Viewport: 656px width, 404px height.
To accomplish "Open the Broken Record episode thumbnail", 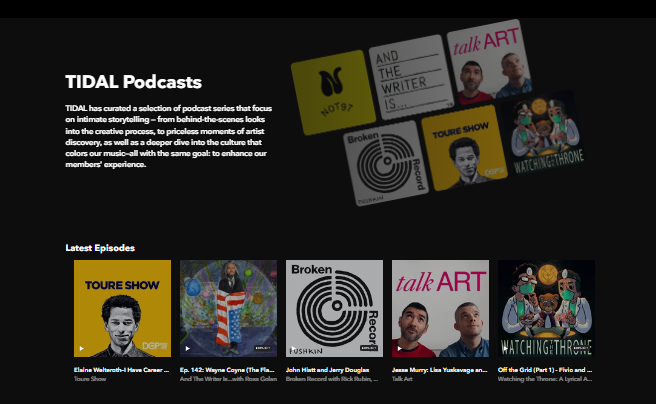I will [334, 308].
